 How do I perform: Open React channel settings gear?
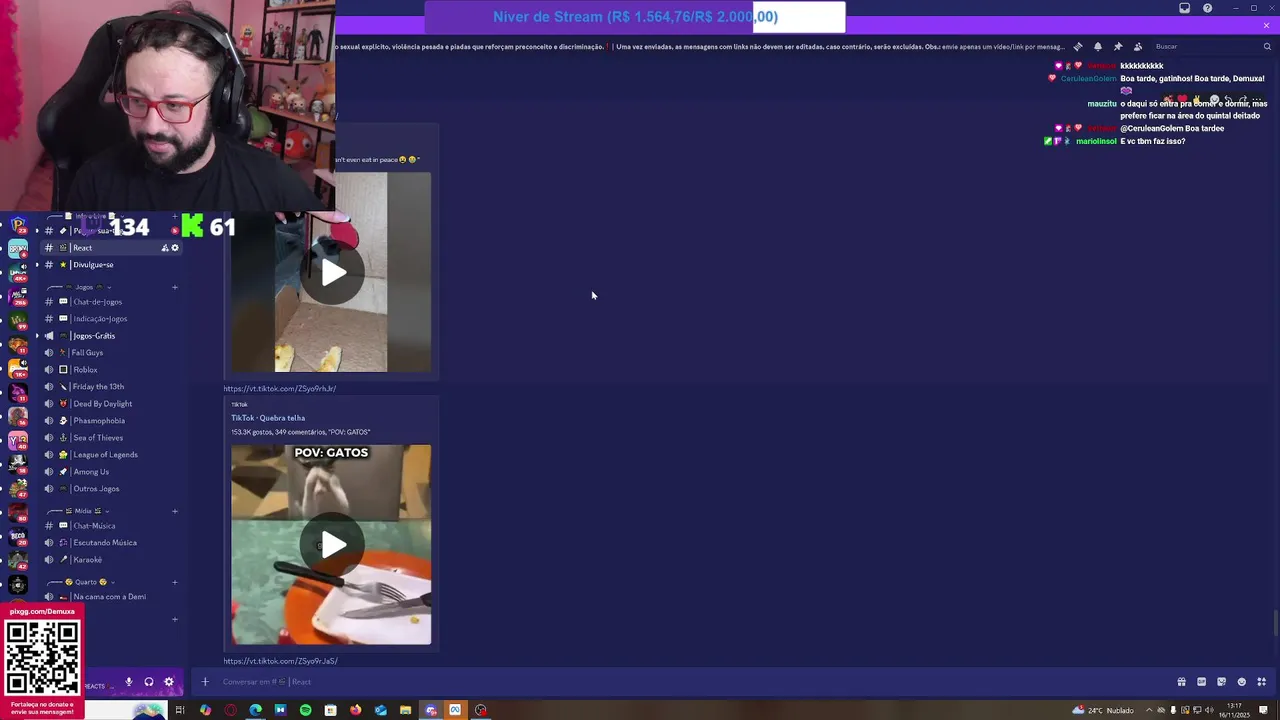pos(175,248)
